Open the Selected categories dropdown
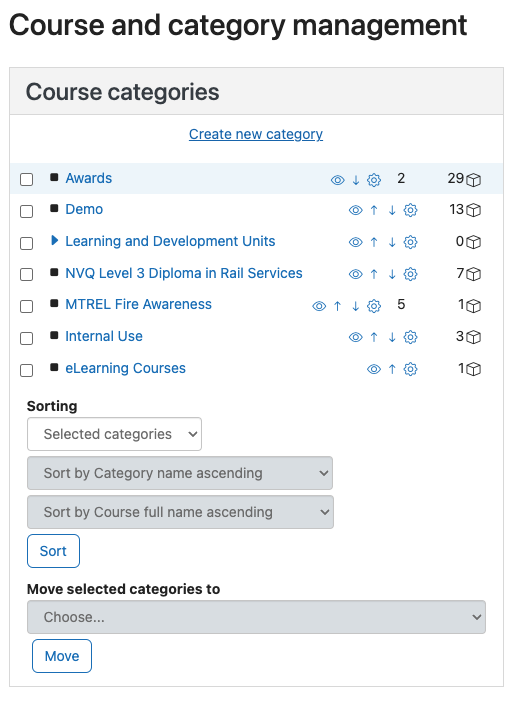The image size is (523, 719). 115,434
